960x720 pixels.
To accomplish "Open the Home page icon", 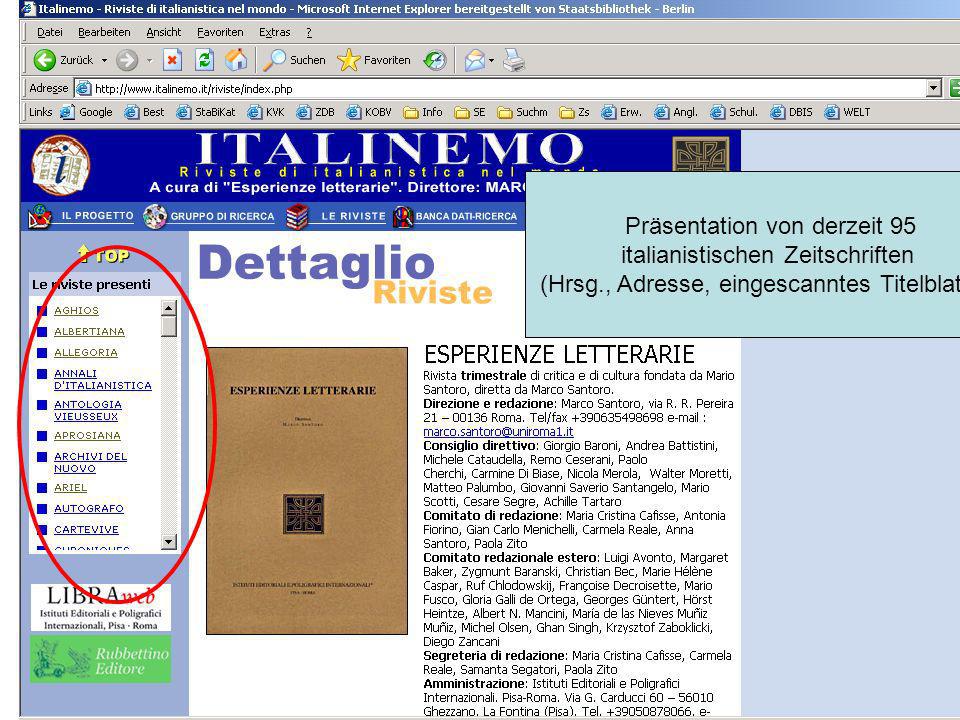I will click(236, 60).
